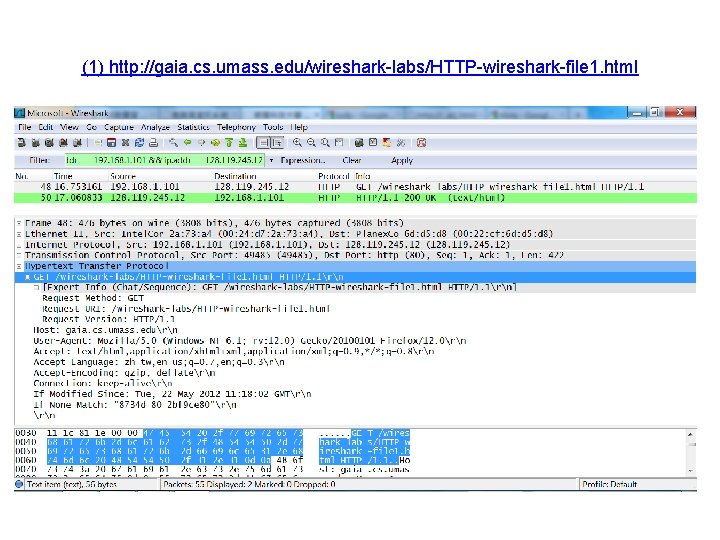The image size is (720, 540).
Task: Clear the display filter
Action: (x=352, y=160)
